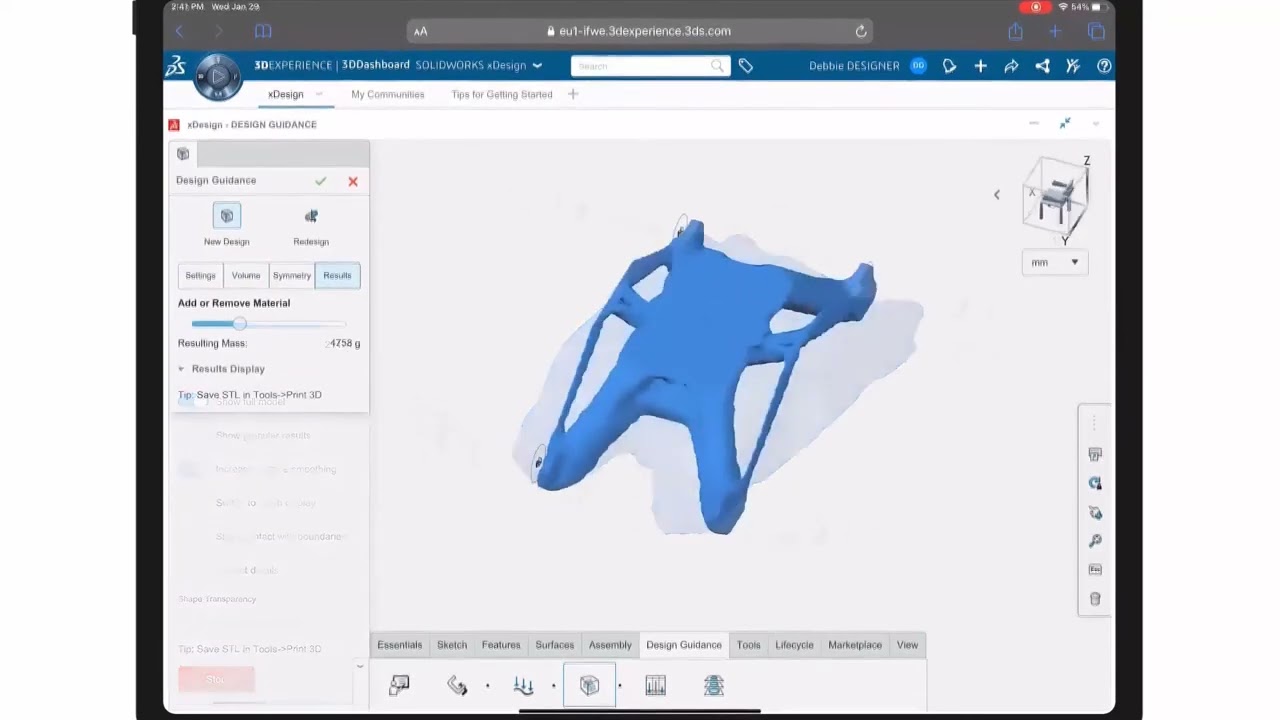The height and width of the screenshot is (720, 1280).
Task: Click the white plus add icon
Action: [x=980, y=66]
